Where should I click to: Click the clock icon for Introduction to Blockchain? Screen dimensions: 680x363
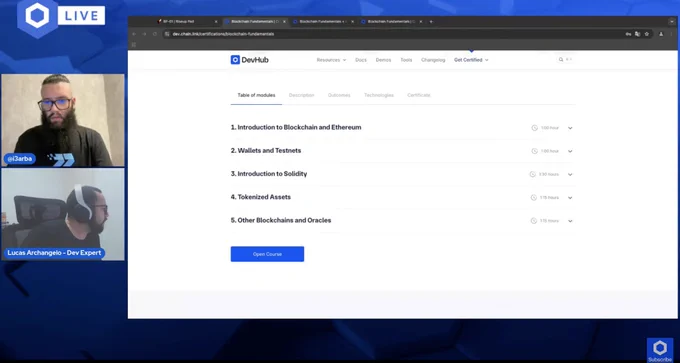tap(534, 128)
